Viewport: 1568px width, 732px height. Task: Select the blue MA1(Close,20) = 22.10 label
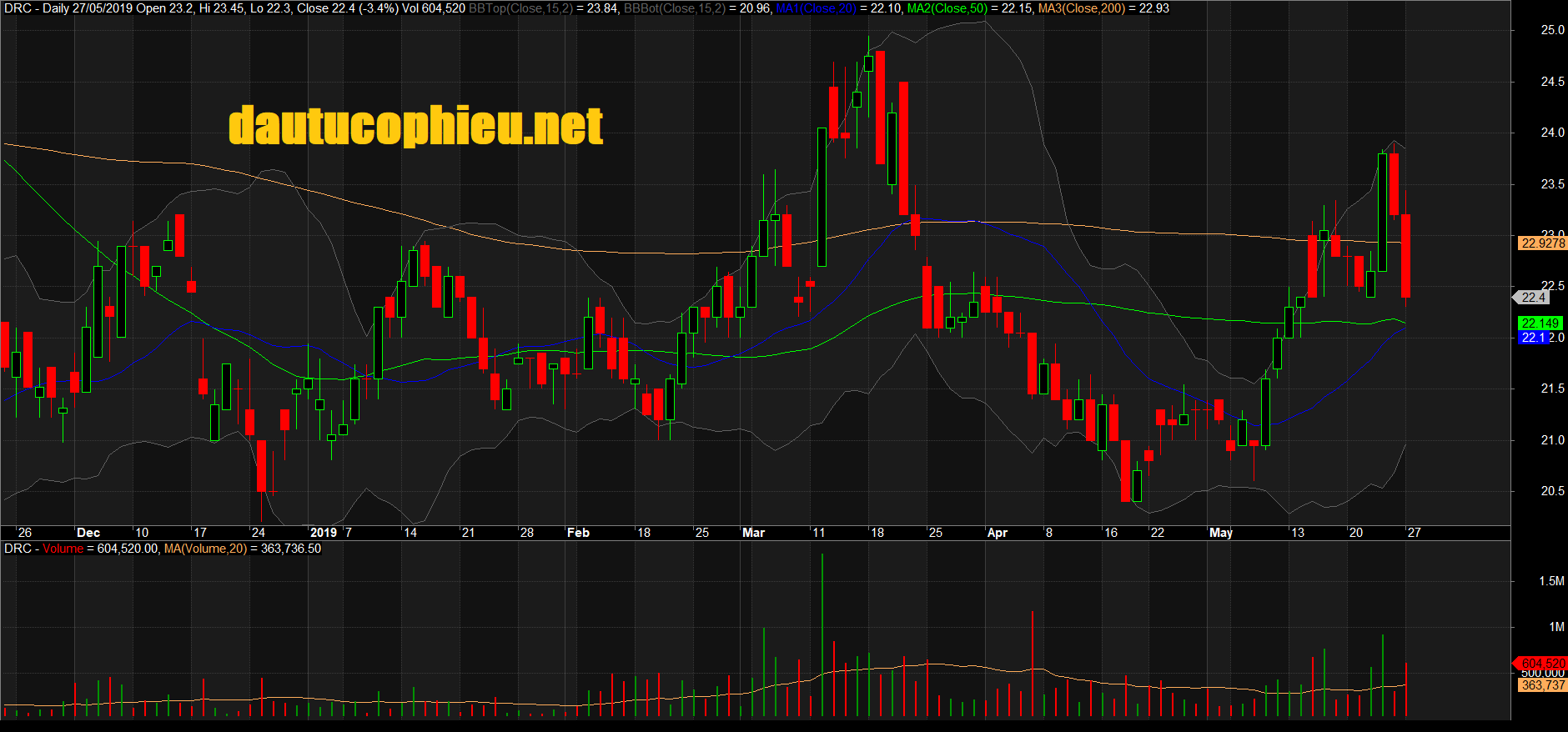[x=839, y=8]
